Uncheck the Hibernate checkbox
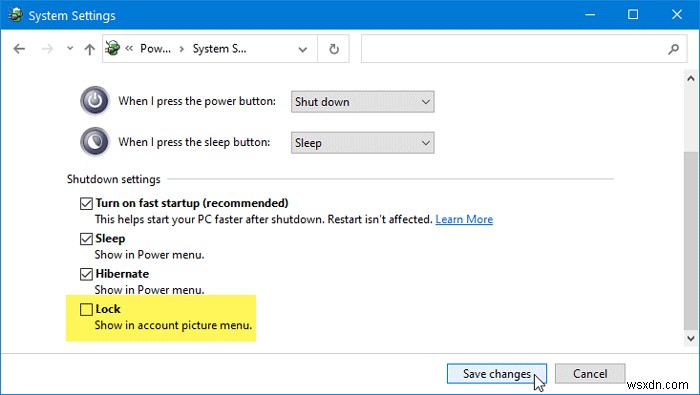700x395 pixels. tap(86, 274)
